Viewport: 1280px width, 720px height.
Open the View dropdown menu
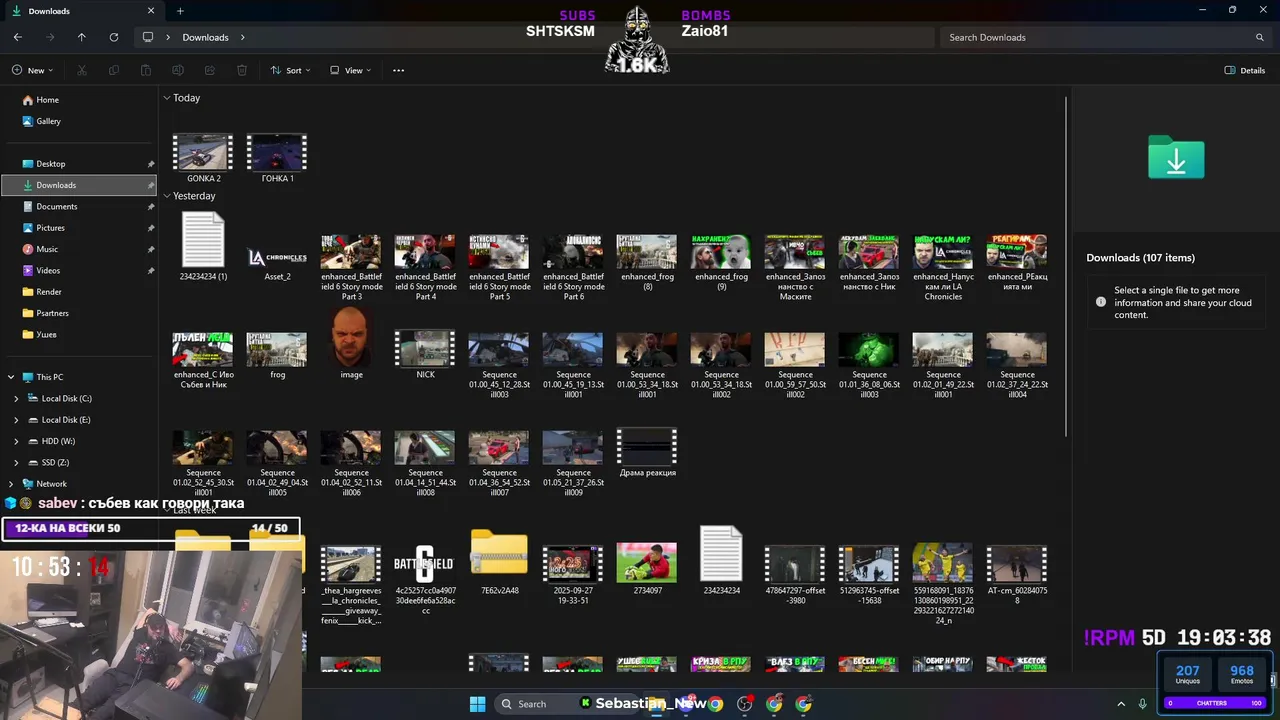351,70
